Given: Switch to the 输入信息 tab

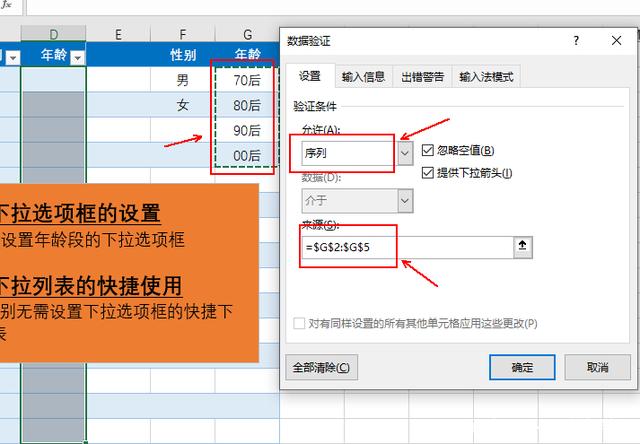Looking at the screenshot, I should pyautogui.click(x=364, y=76).
